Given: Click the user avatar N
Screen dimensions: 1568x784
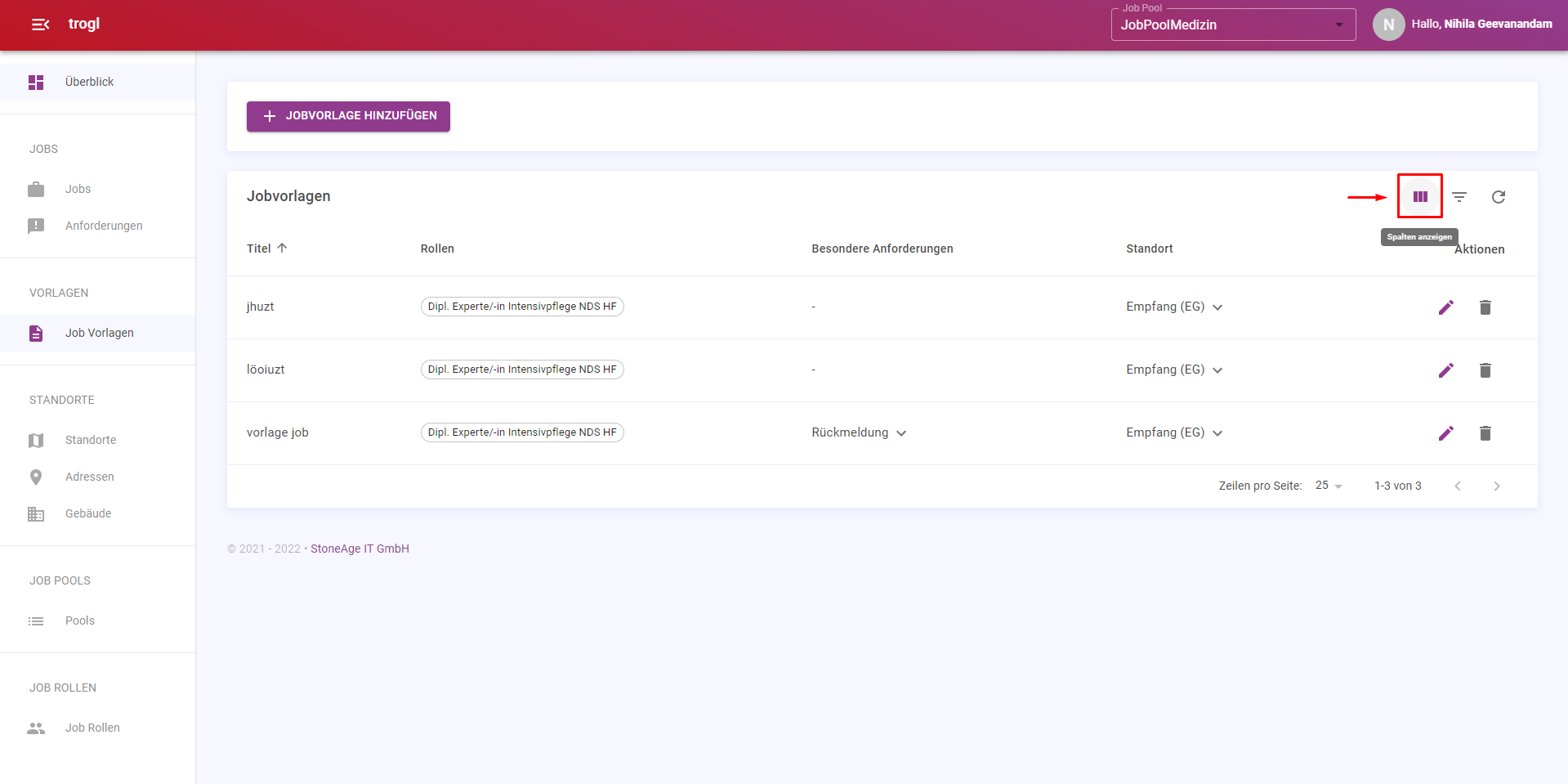Looking at the screenshot, I should pyautogui.click(x=1388, y=25).
